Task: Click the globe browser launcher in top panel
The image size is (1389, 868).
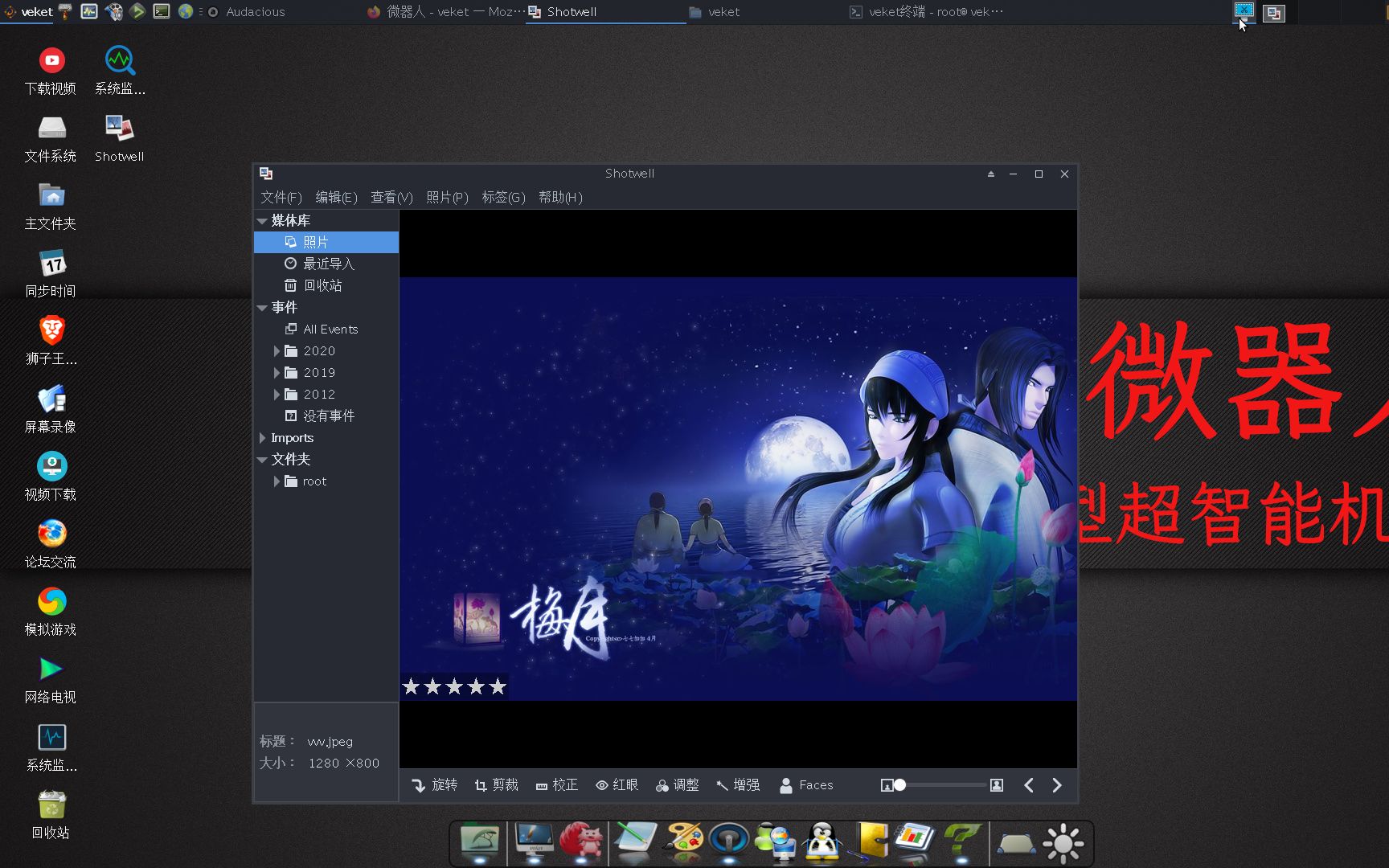Action: [x=186, y=11]
